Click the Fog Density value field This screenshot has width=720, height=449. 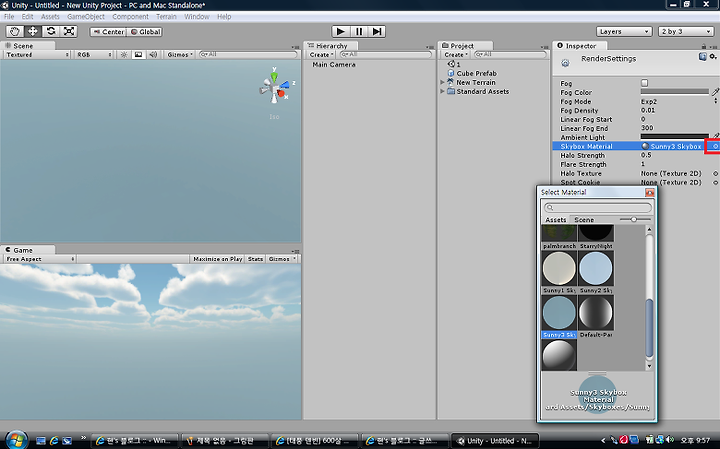(678, 110)
